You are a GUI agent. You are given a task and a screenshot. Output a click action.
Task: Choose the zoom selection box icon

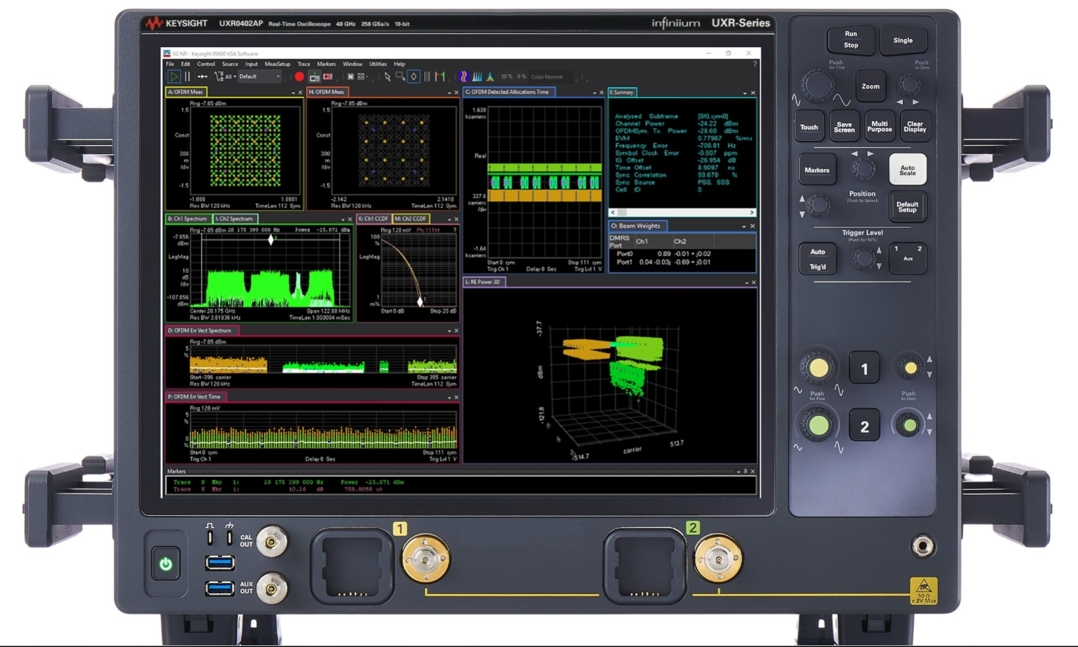(400, 77)
